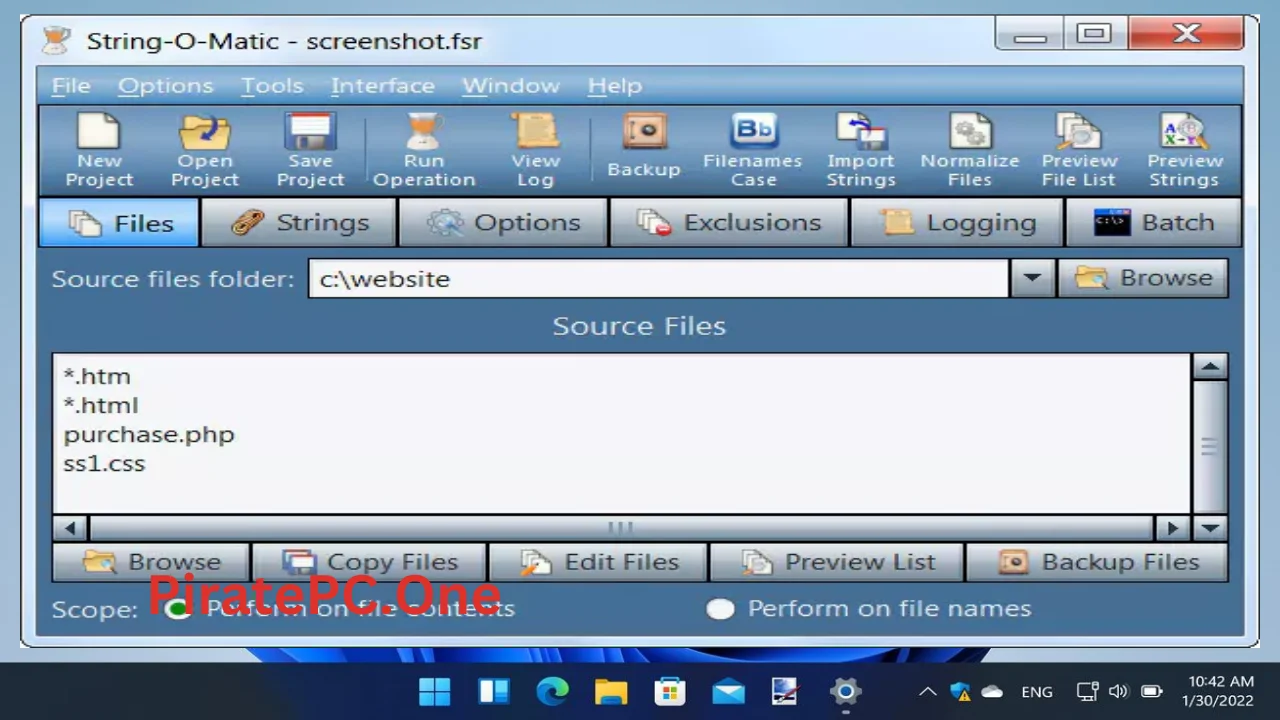Click the Backup safe icon in toolbar
Viewport: 1280px width, 720px height.
coord(644,146)
